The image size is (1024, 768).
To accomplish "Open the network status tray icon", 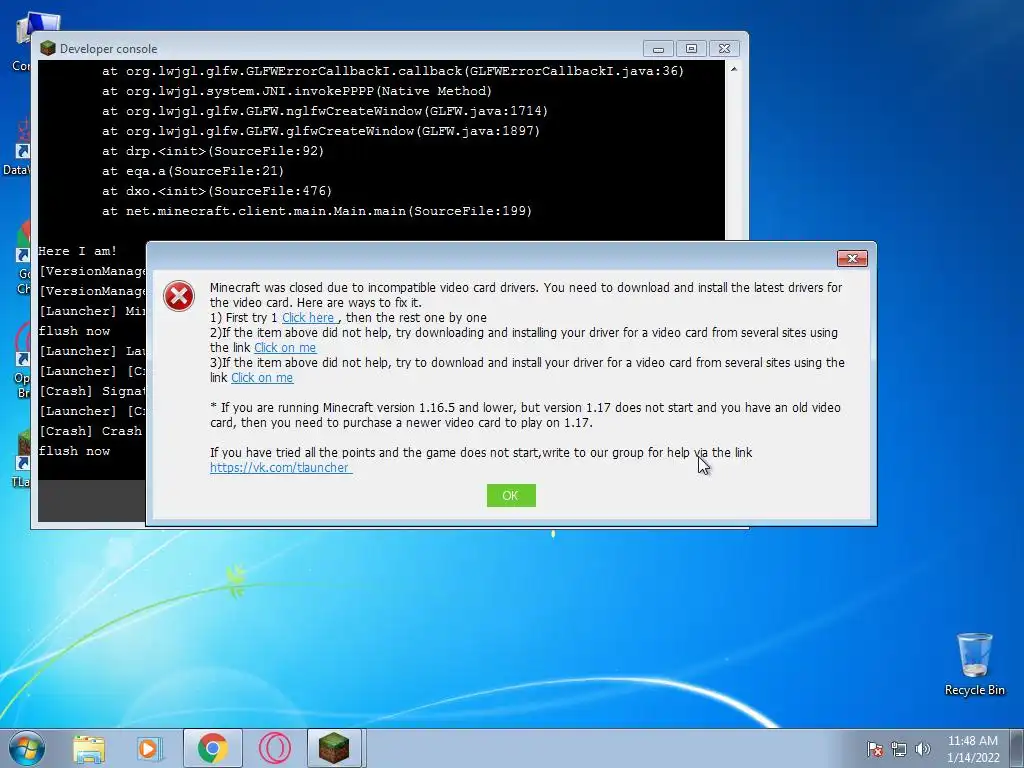I will coord(899,749).
